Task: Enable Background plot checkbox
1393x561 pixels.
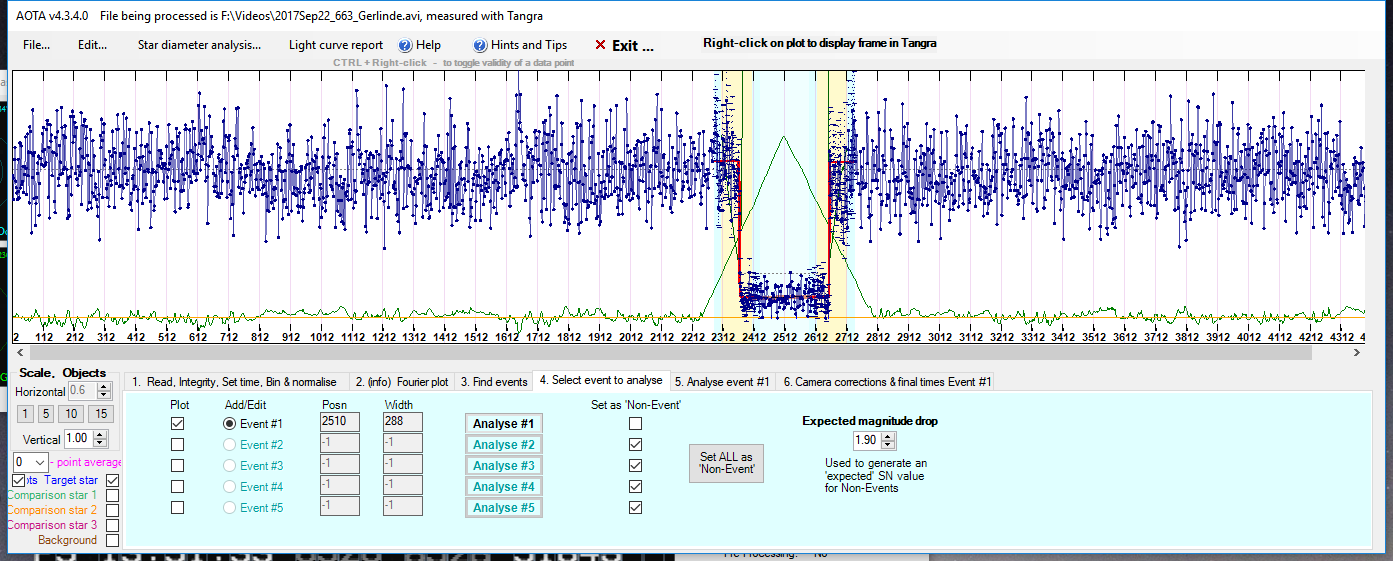Action: pyautogui.click(x=112, y=540)
